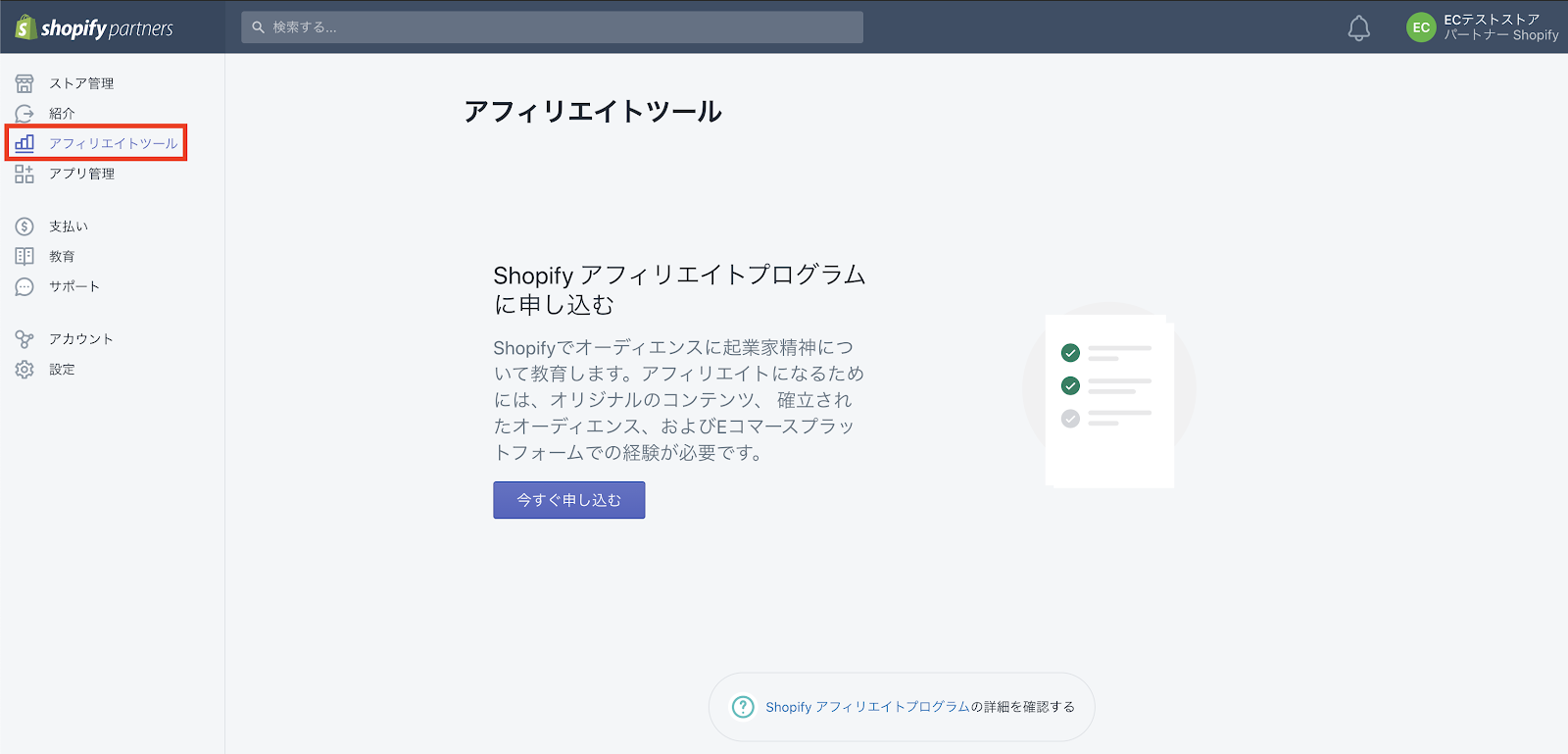Open the ECテストストア account menu
Image resolution: width=1568 pixels, height=754 pixels.
[1499, 27]
